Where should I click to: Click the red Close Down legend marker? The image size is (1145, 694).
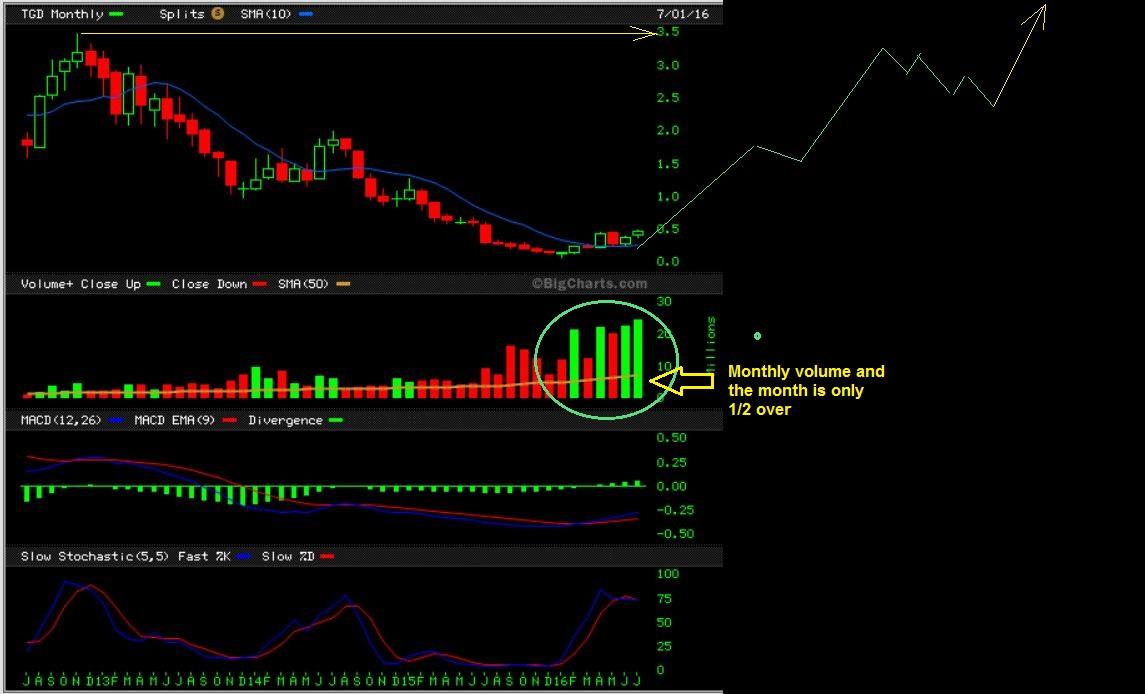[x=260, y=284]
